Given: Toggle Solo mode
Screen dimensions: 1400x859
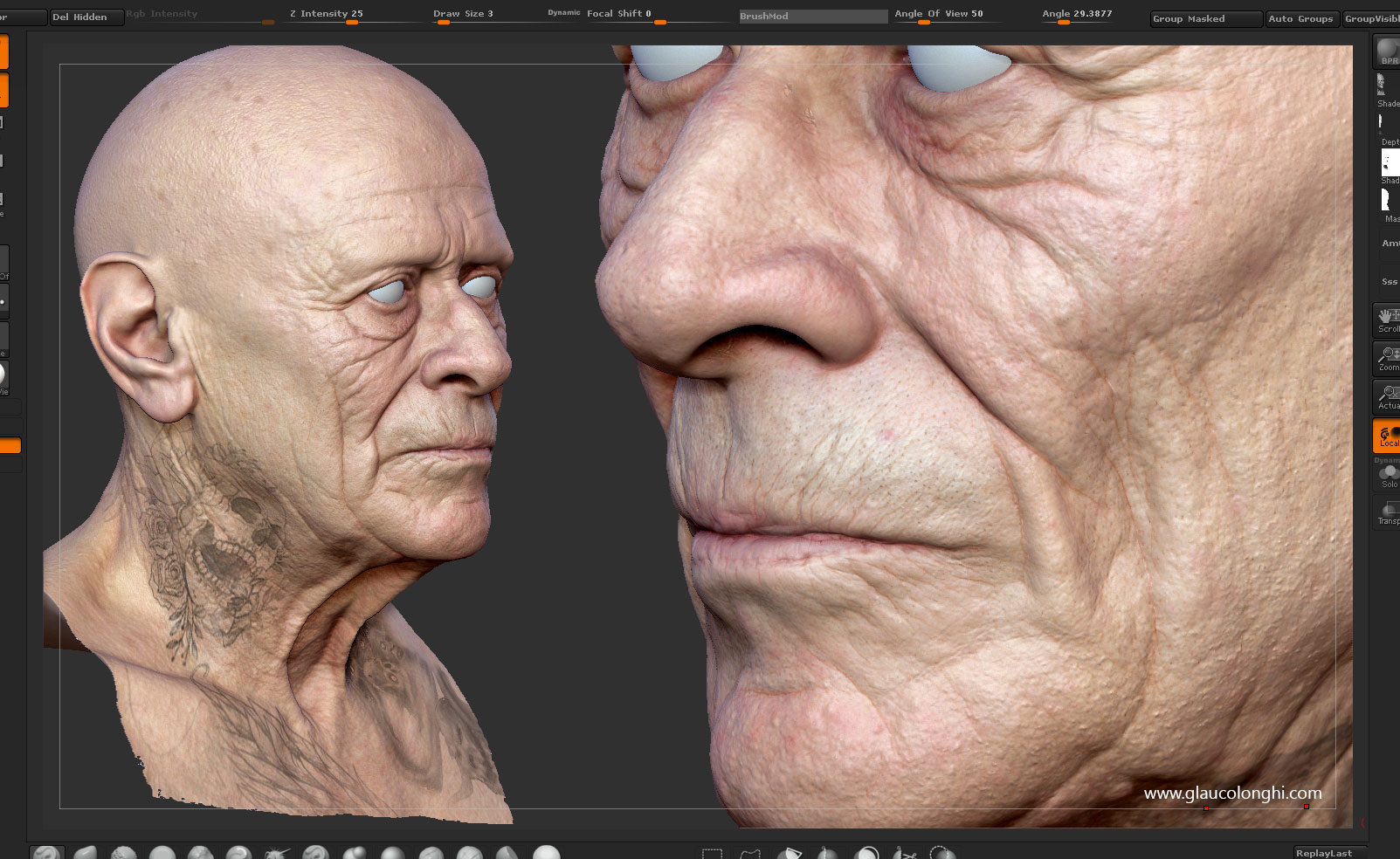Looking at the screenshot, I should point(1387,477).
